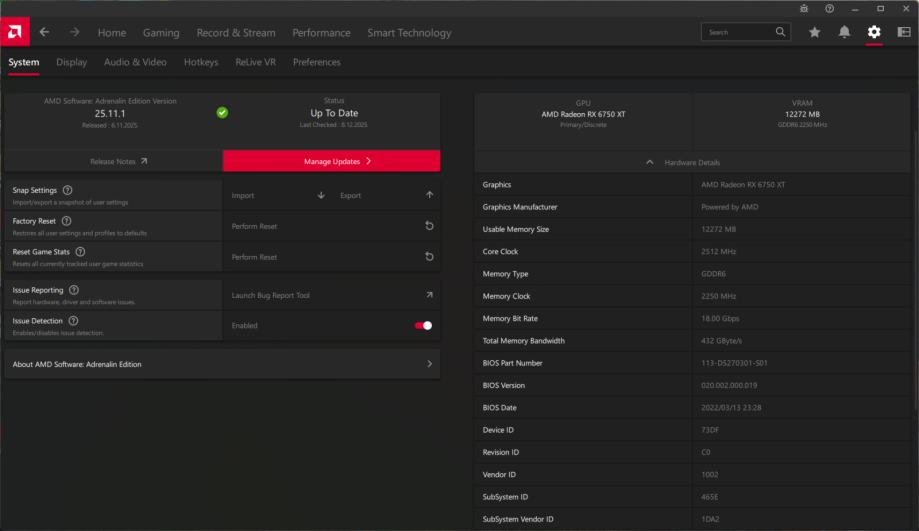Click the Memory Bit Rate value 18.00 Gbps

720,318
